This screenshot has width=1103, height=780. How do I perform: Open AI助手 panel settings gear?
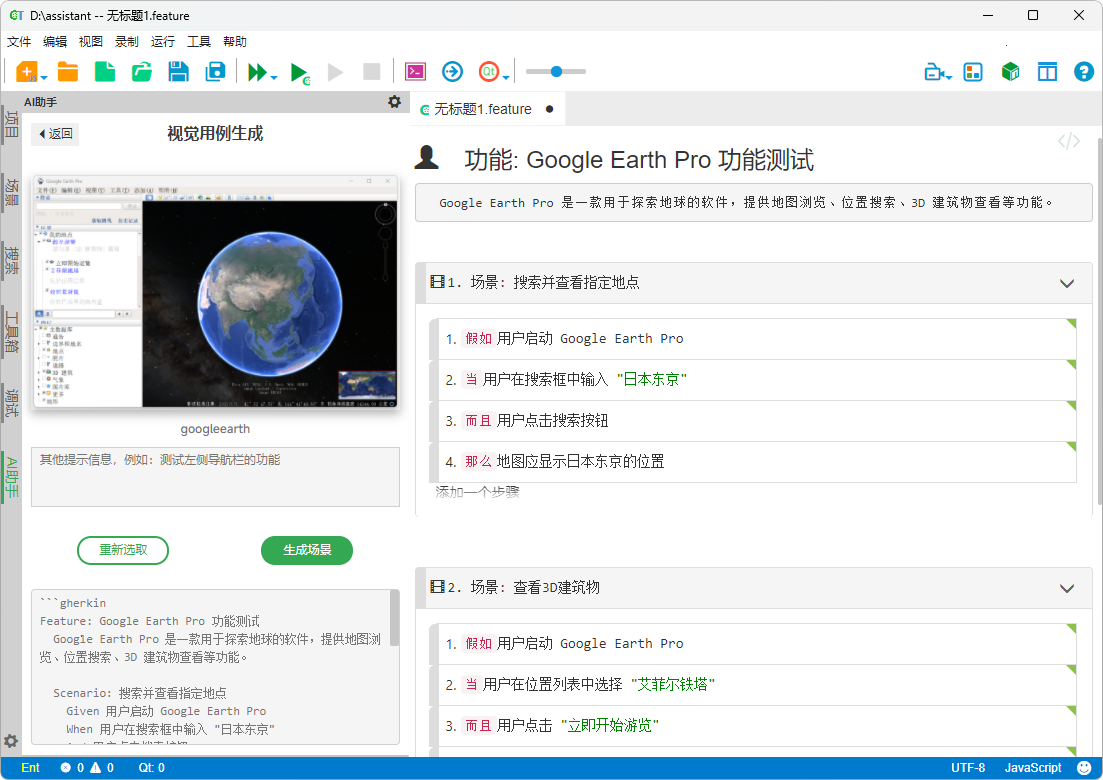(395, 102)
